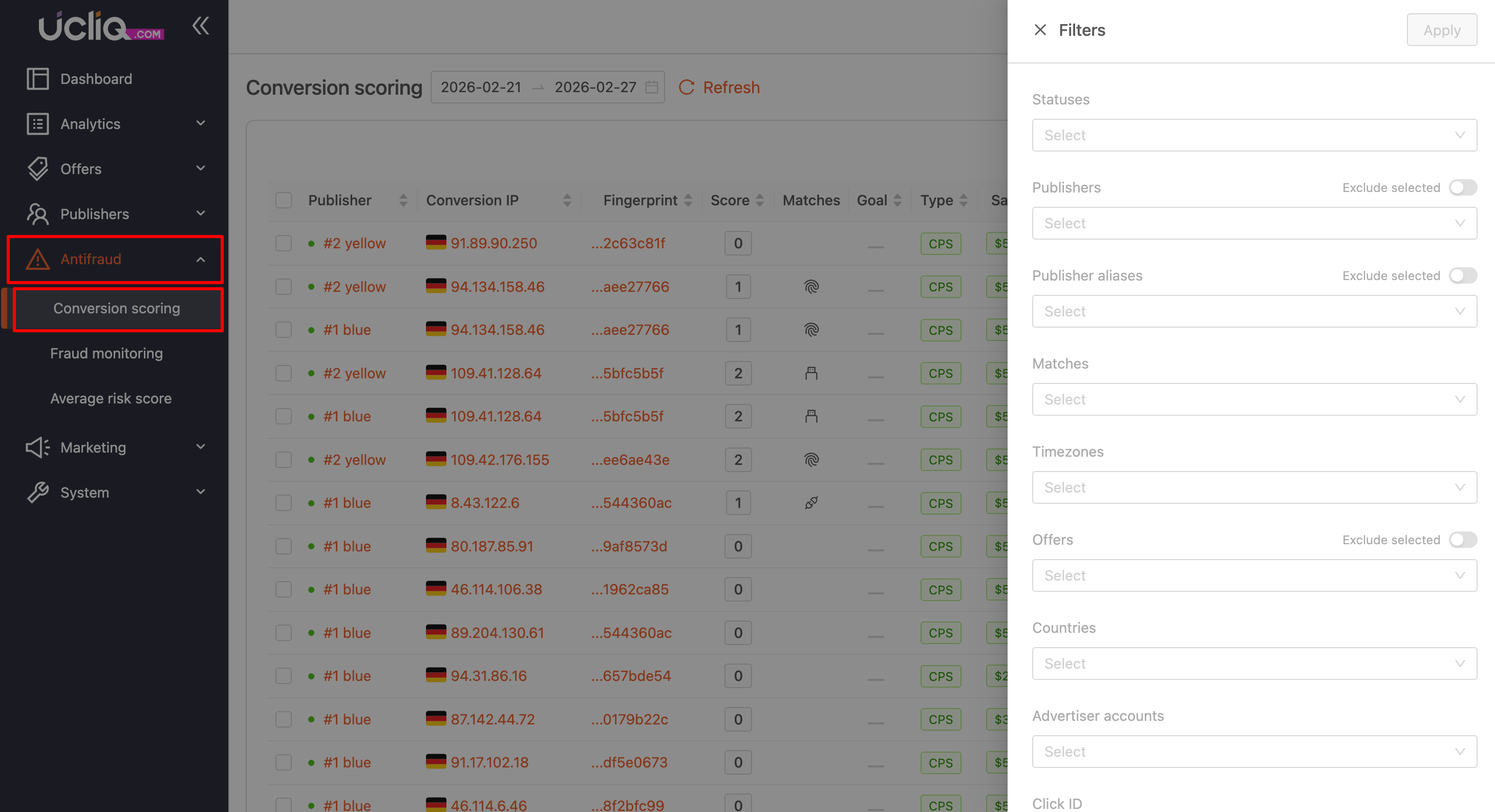
Task: Click the calendar icon in date range
Action: 652,88
